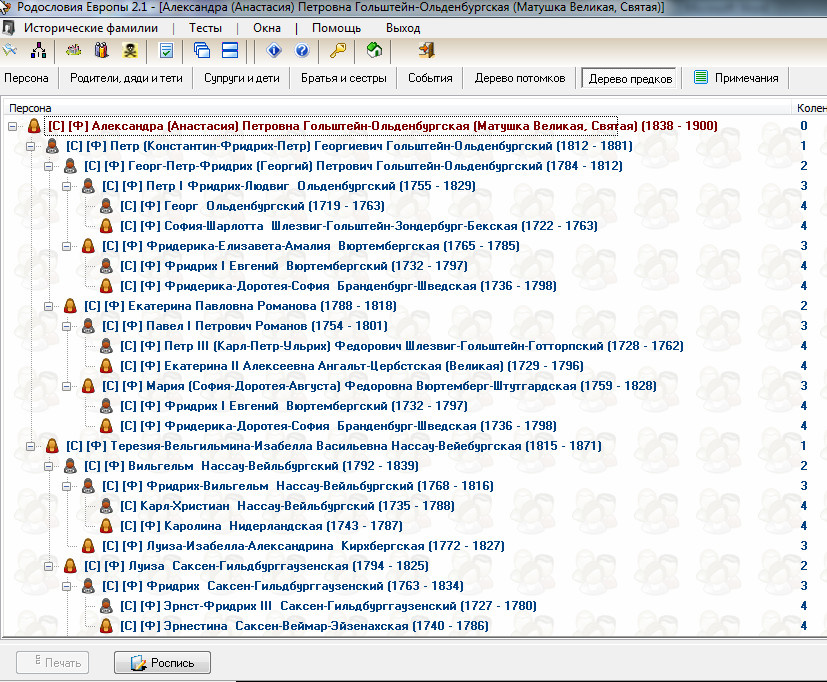Image resolution: width=827 pixels, height=682 pixels.
Task: Select Фридрих I Евгений (1732 - 1797) under Мария Федоровна
Action: [294, 406]
